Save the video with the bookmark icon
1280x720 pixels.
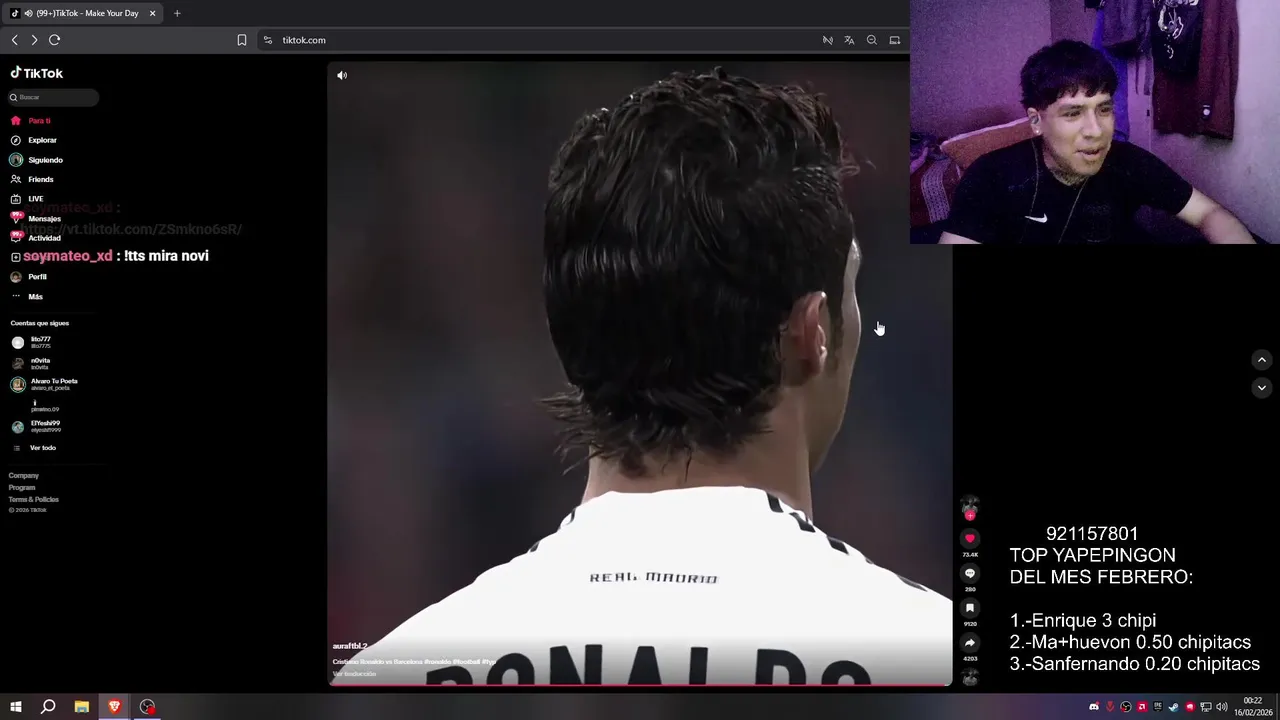pyautogui.click(x=969, y=608)
